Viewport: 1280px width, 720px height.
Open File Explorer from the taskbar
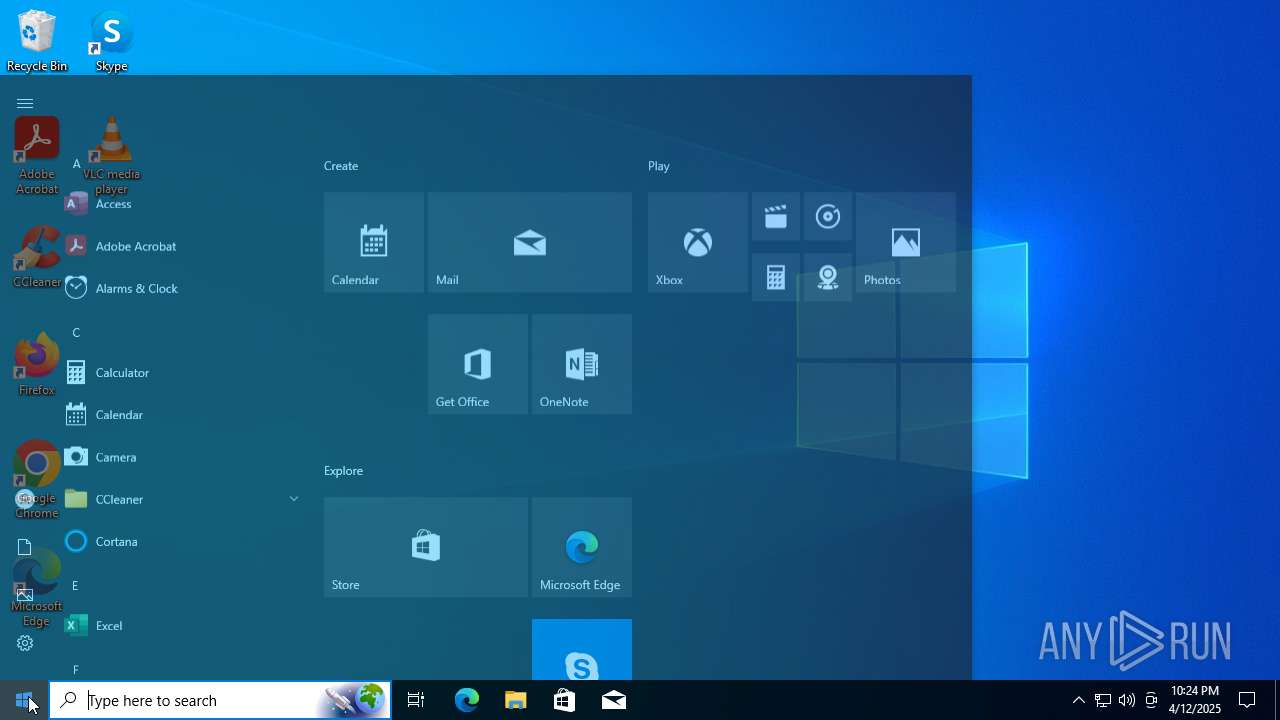pos(516,700)
